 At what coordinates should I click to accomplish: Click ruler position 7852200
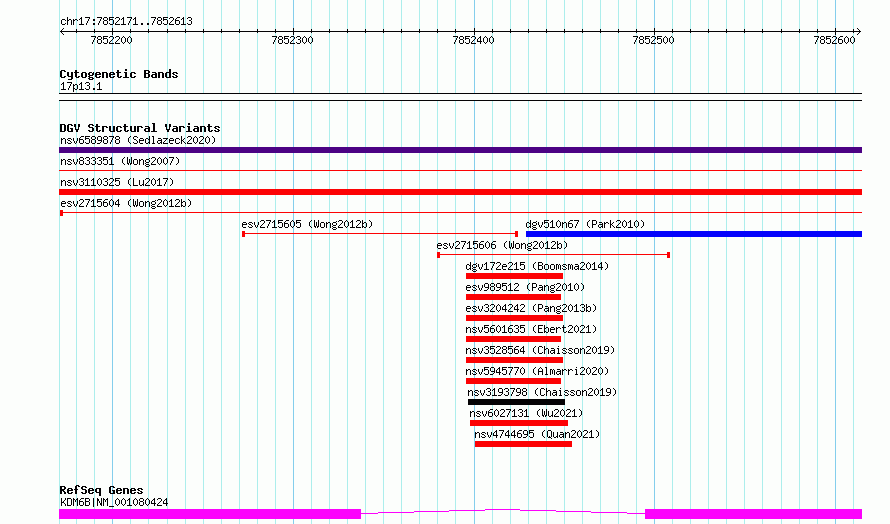point(111,40)
